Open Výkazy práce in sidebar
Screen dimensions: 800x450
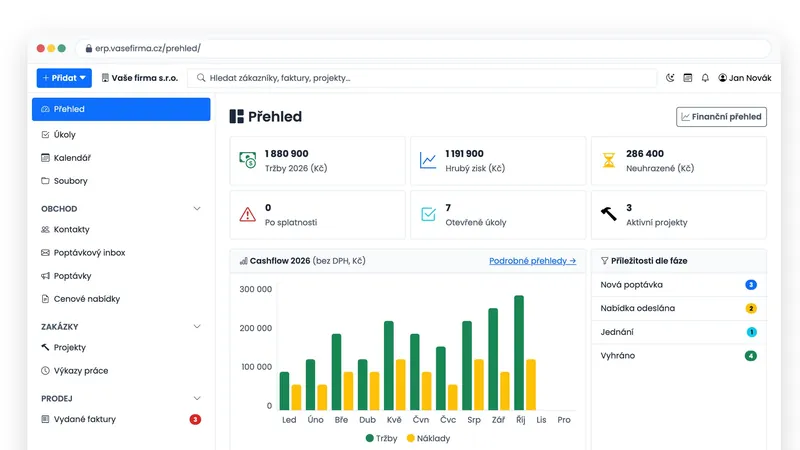tap(121, 371)
